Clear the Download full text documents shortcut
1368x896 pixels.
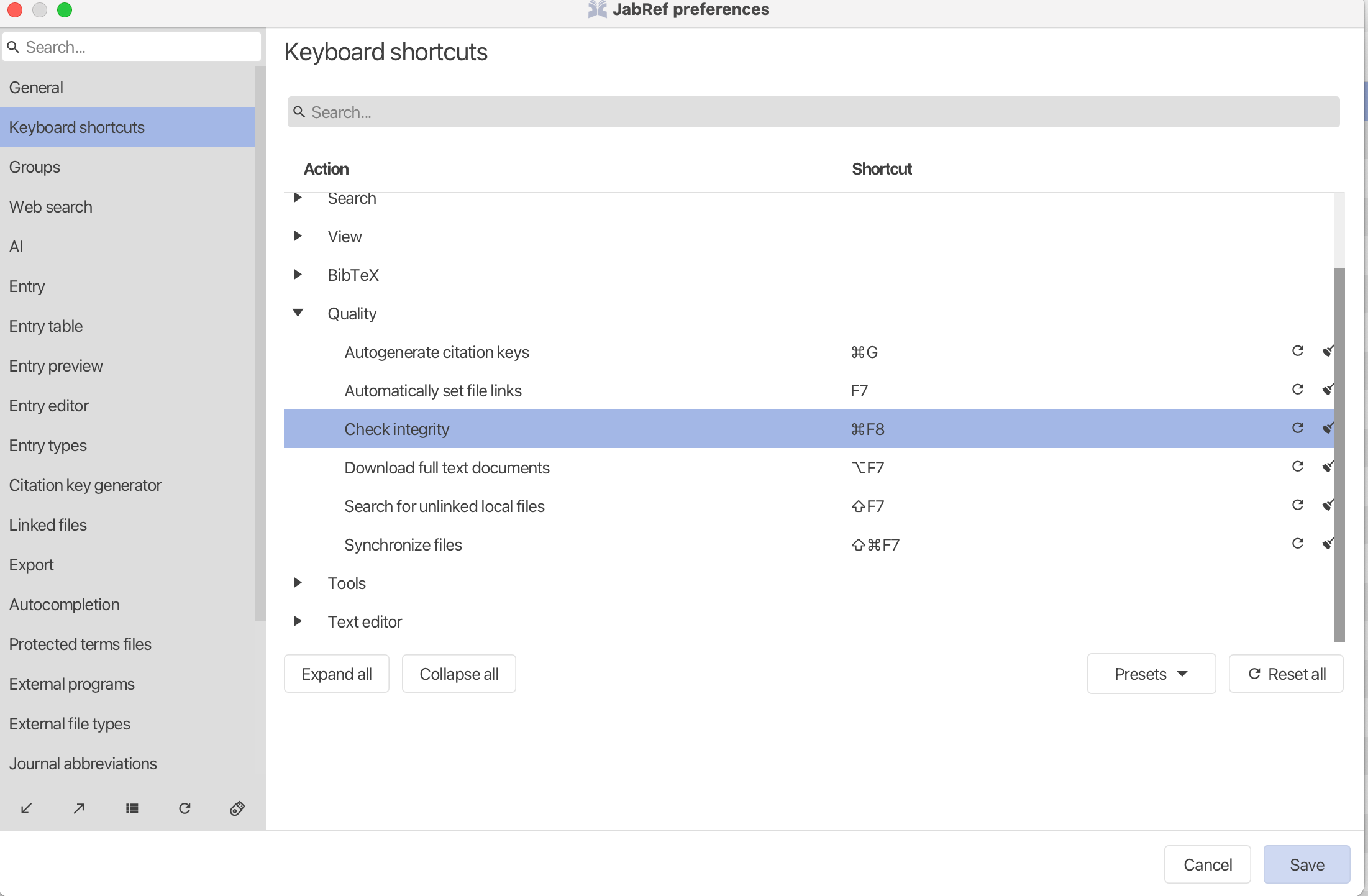tap(1328, 467)
